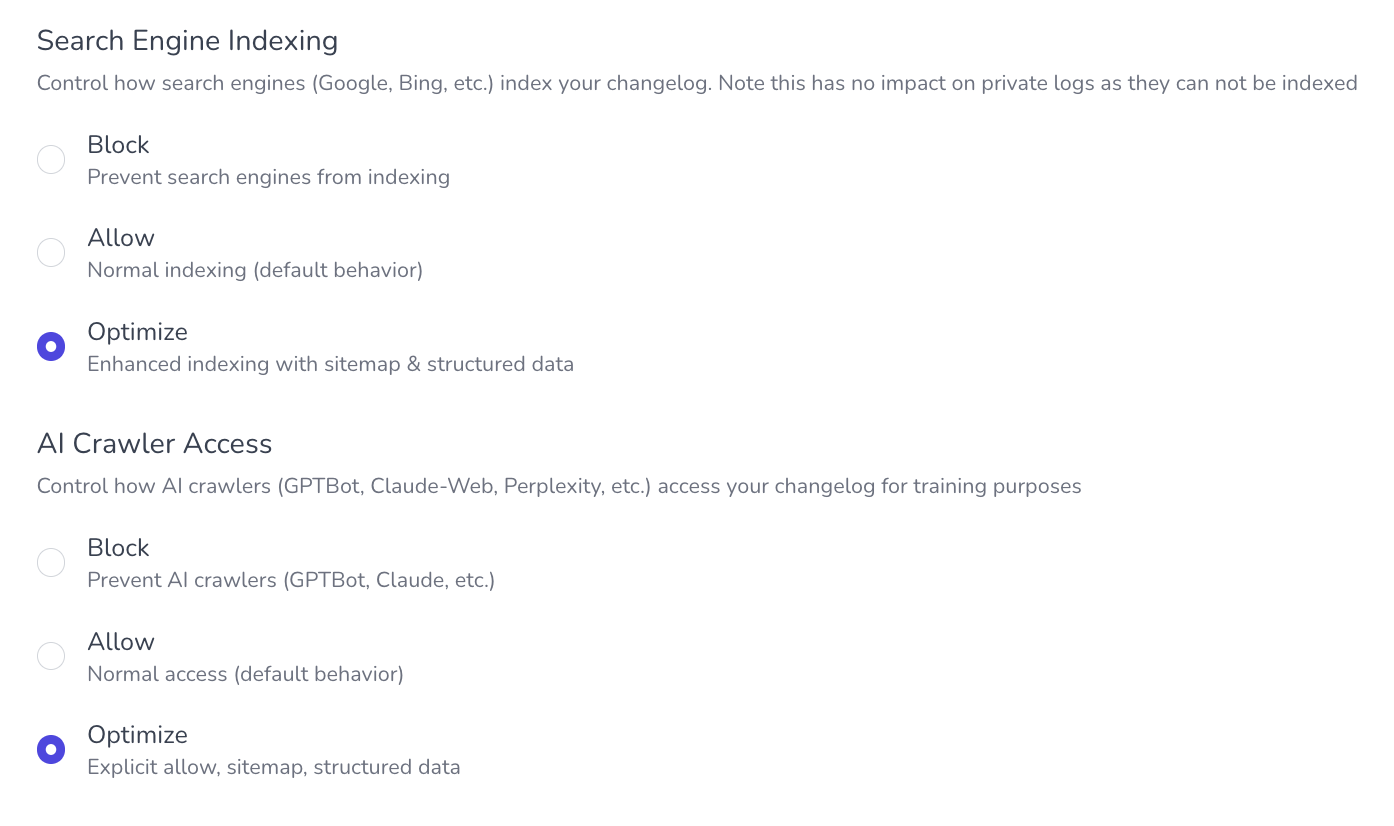Click "Prevent AI crawlers (GPTBot, Claude, etc.)" text
The height and width of the screenshot is (826, 1394).
click(x=291, y=580)
